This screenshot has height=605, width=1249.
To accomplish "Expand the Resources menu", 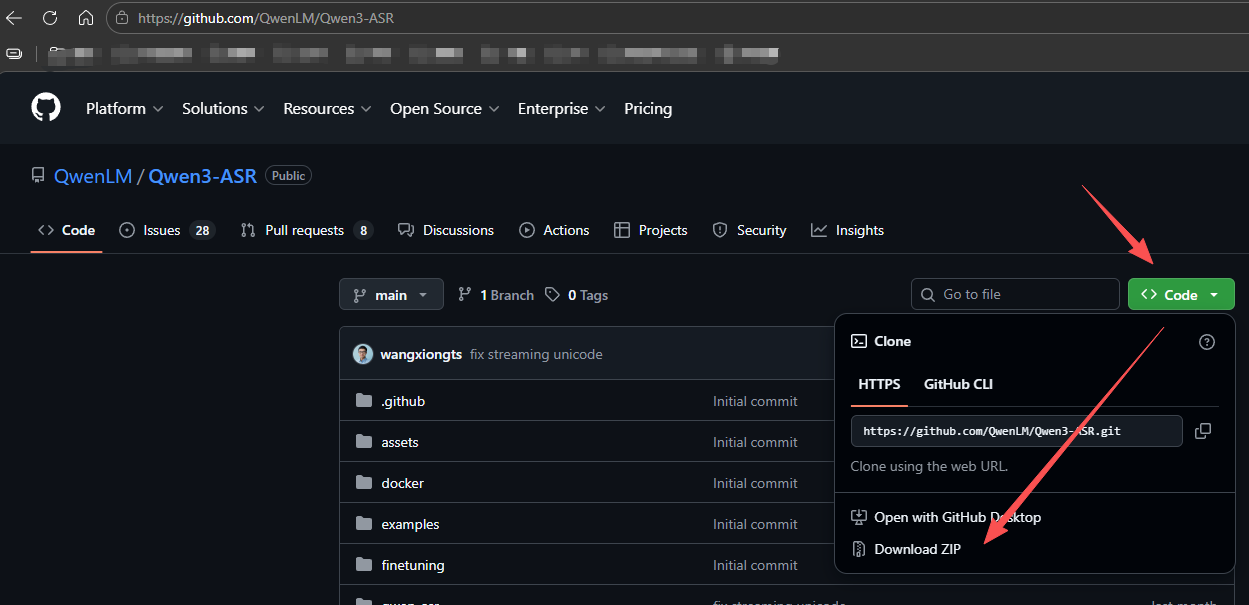I will (x=327, y=108).
